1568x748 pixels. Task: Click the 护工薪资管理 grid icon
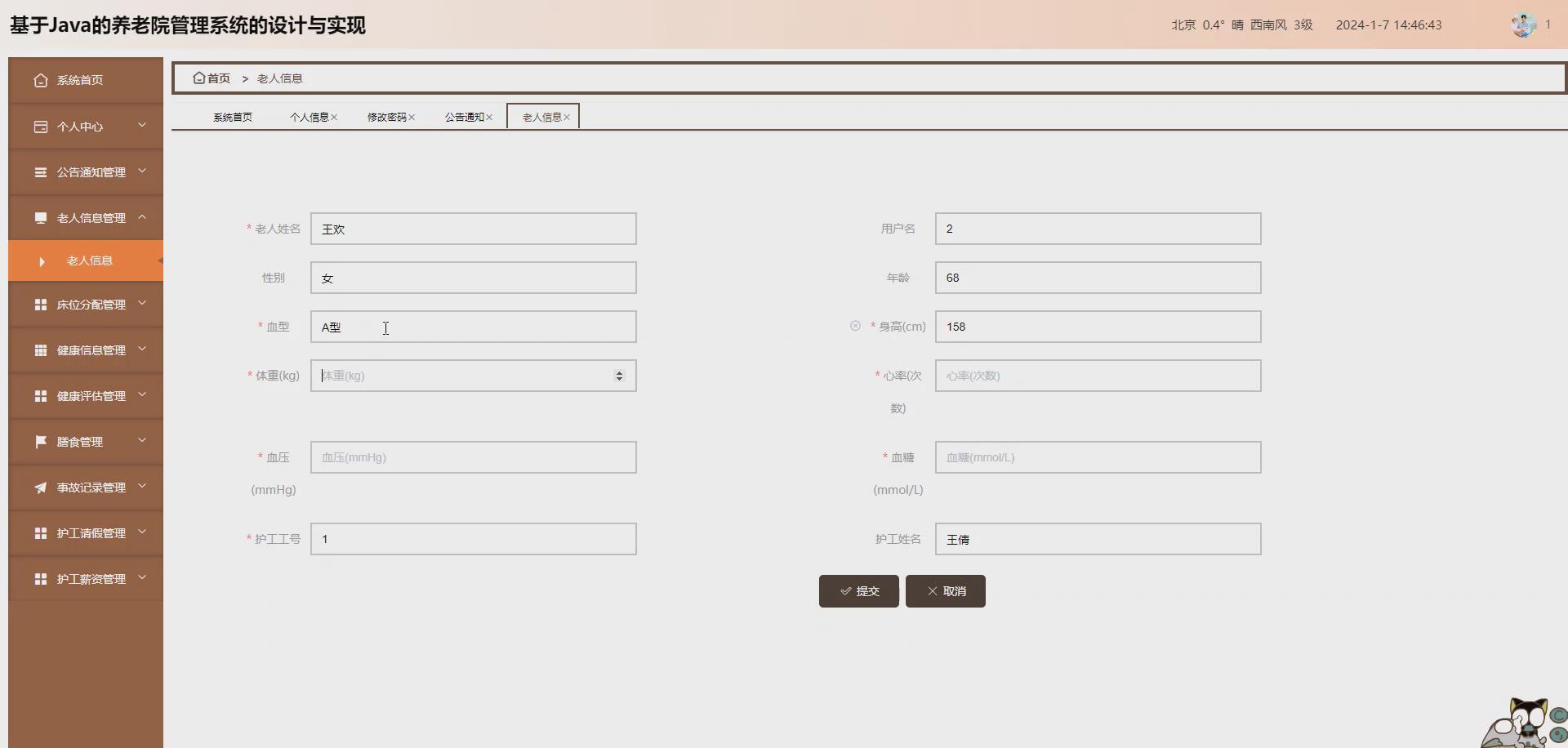pos(41,579)
